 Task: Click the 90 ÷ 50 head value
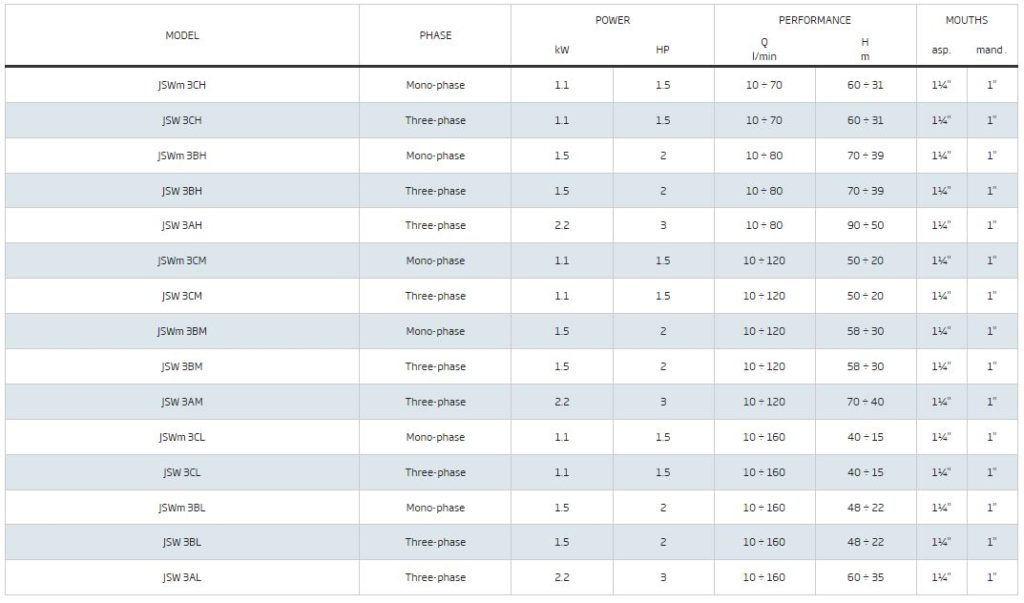click(x=865, y=225)
